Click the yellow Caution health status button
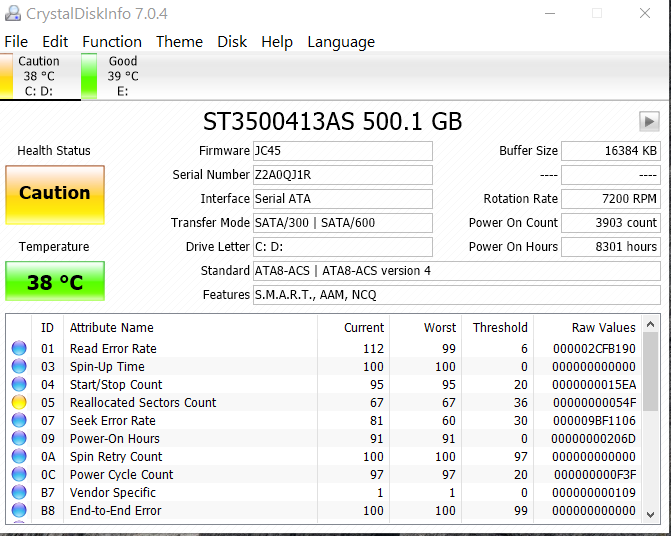 click(x=54, y=194)
